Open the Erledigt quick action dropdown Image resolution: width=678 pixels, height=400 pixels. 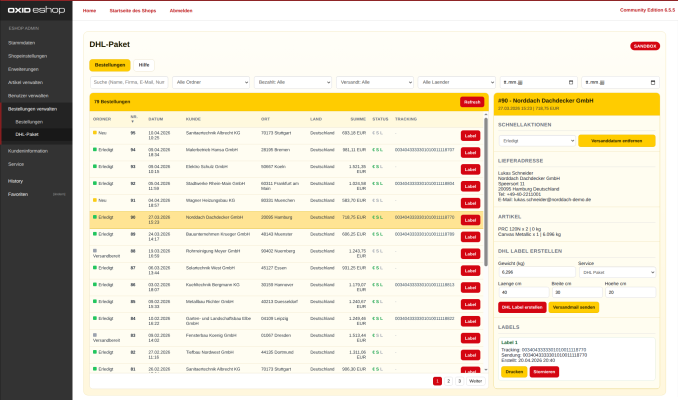coord(537,141)
